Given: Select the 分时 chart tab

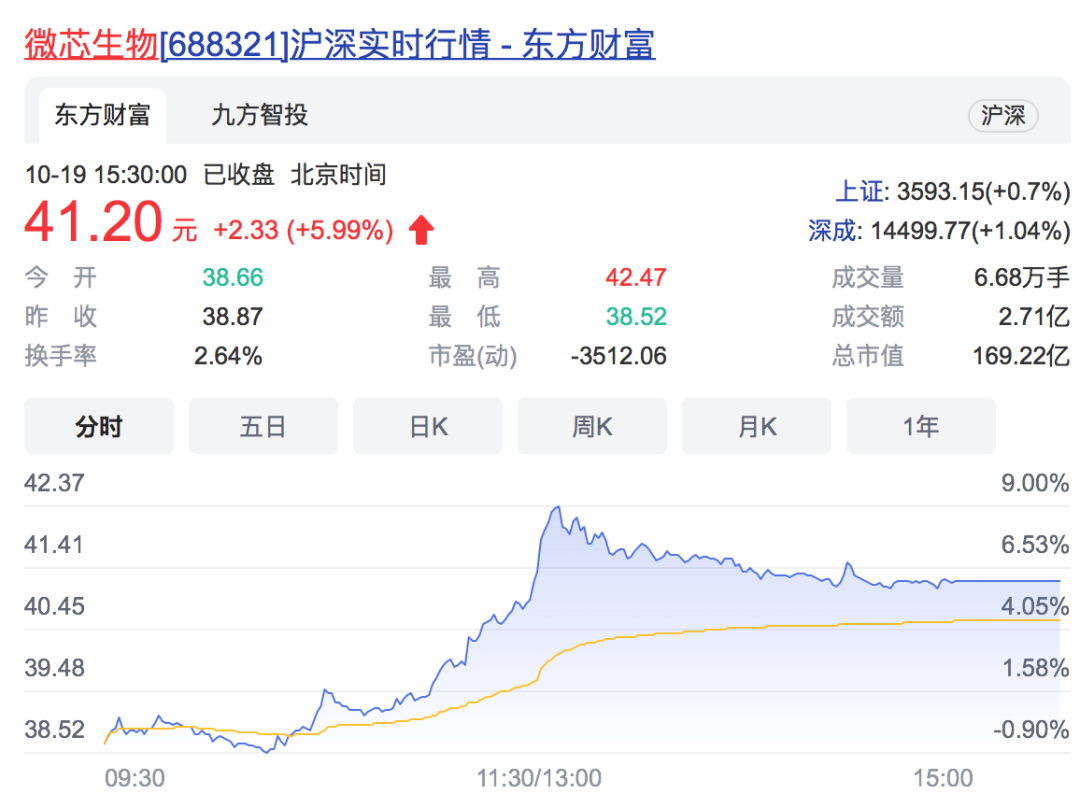Looking at the screenshot, I should pyautogui.click(x=98, y=426).
